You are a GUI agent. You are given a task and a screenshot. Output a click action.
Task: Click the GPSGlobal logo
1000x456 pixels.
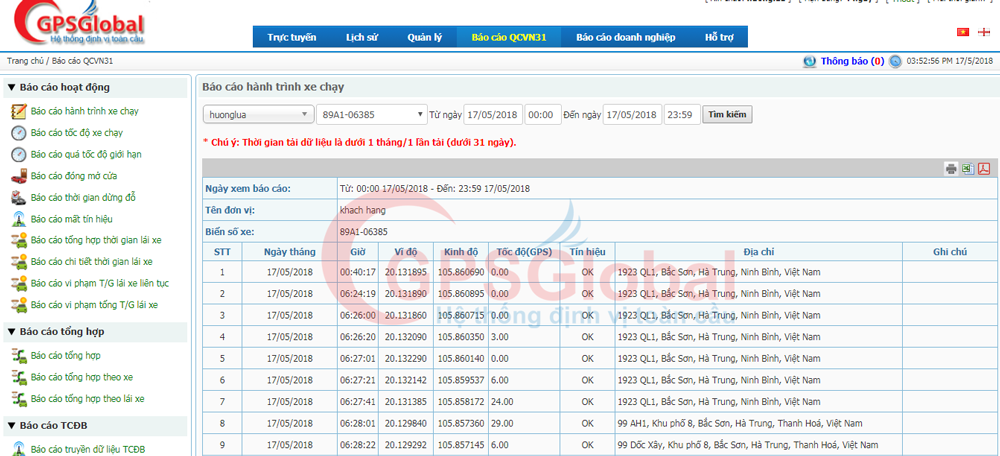[x=75, y=27]
